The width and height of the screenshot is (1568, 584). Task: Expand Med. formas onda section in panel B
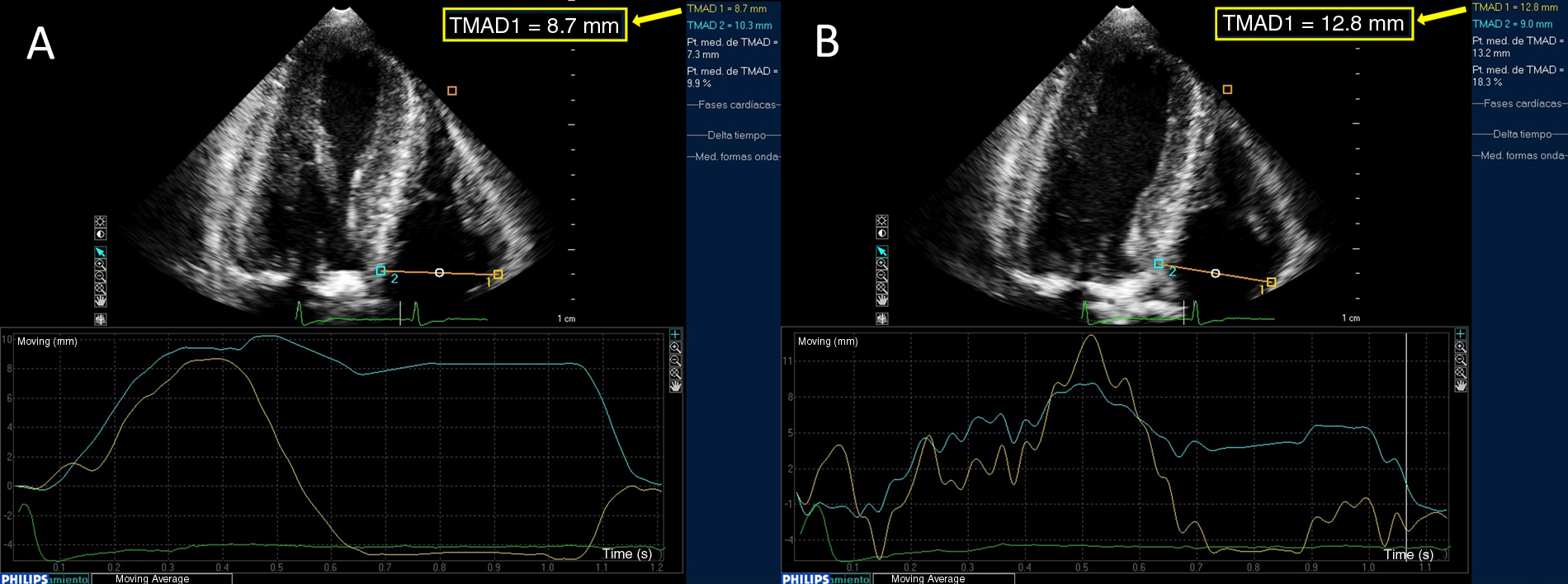click(1520, 155)
